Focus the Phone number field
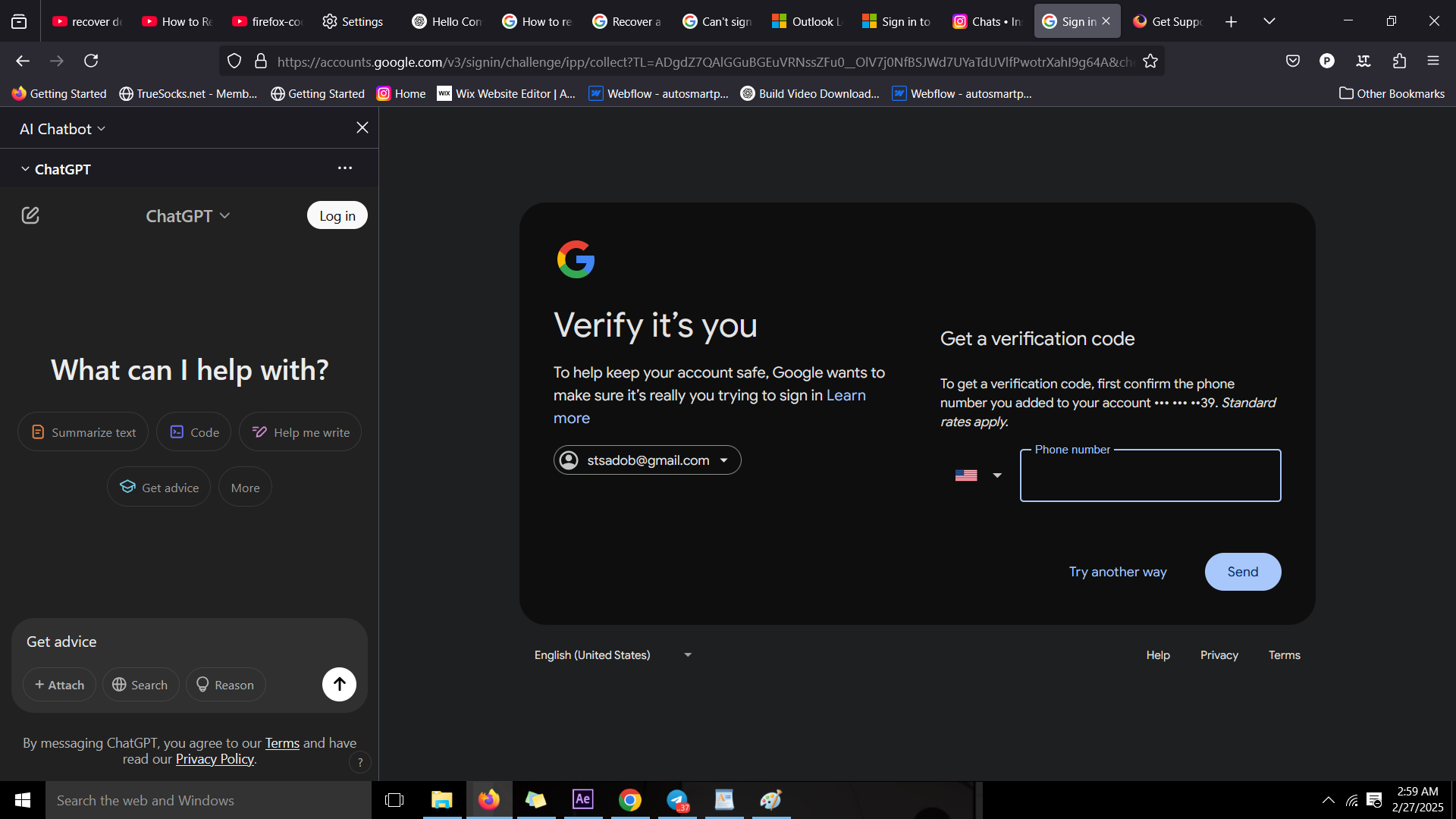1456x819 pixels. pyautogui.click(x=1150, y=476)
